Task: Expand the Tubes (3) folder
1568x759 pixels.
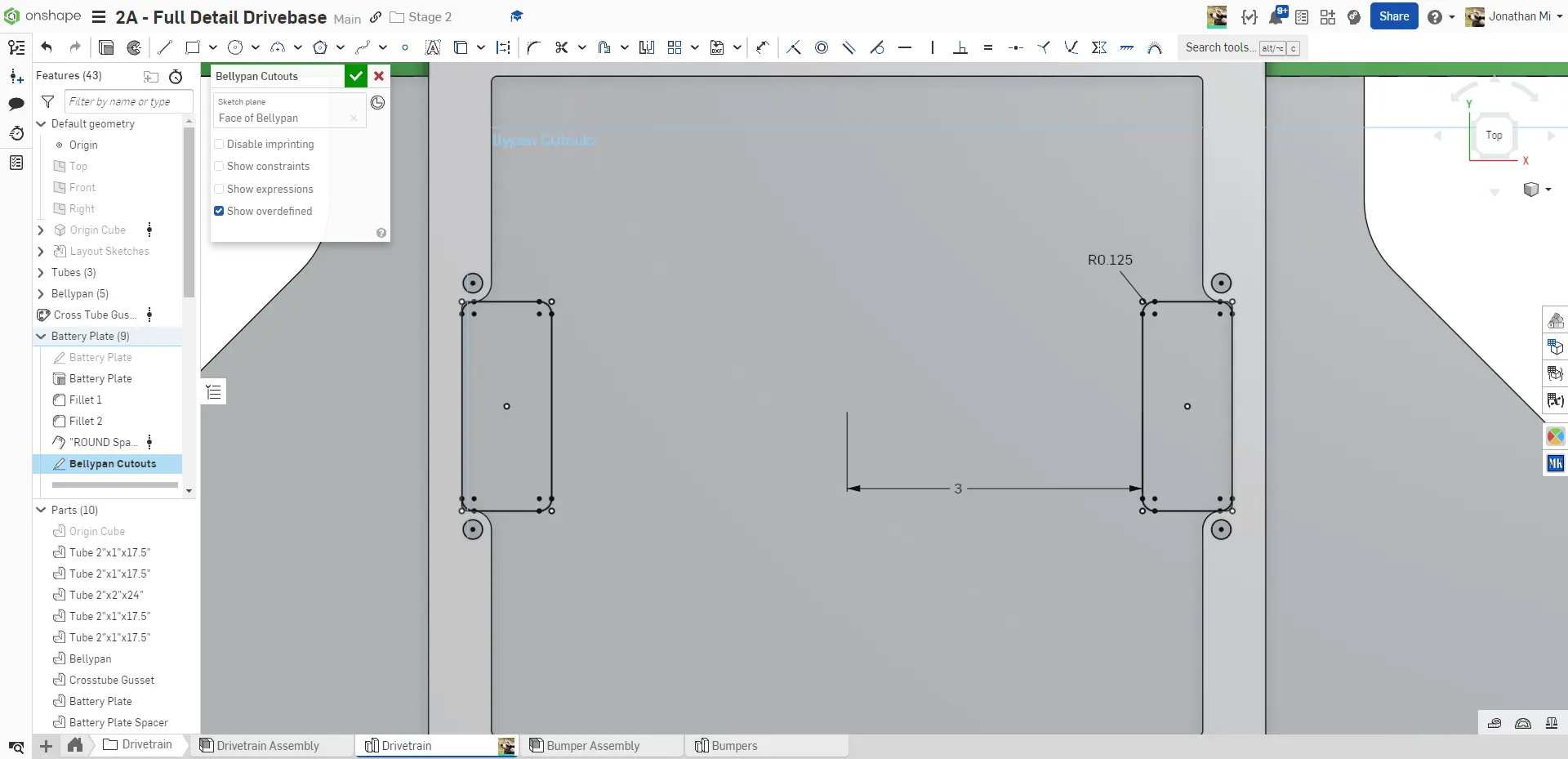Action: click(x=41, y=273)
